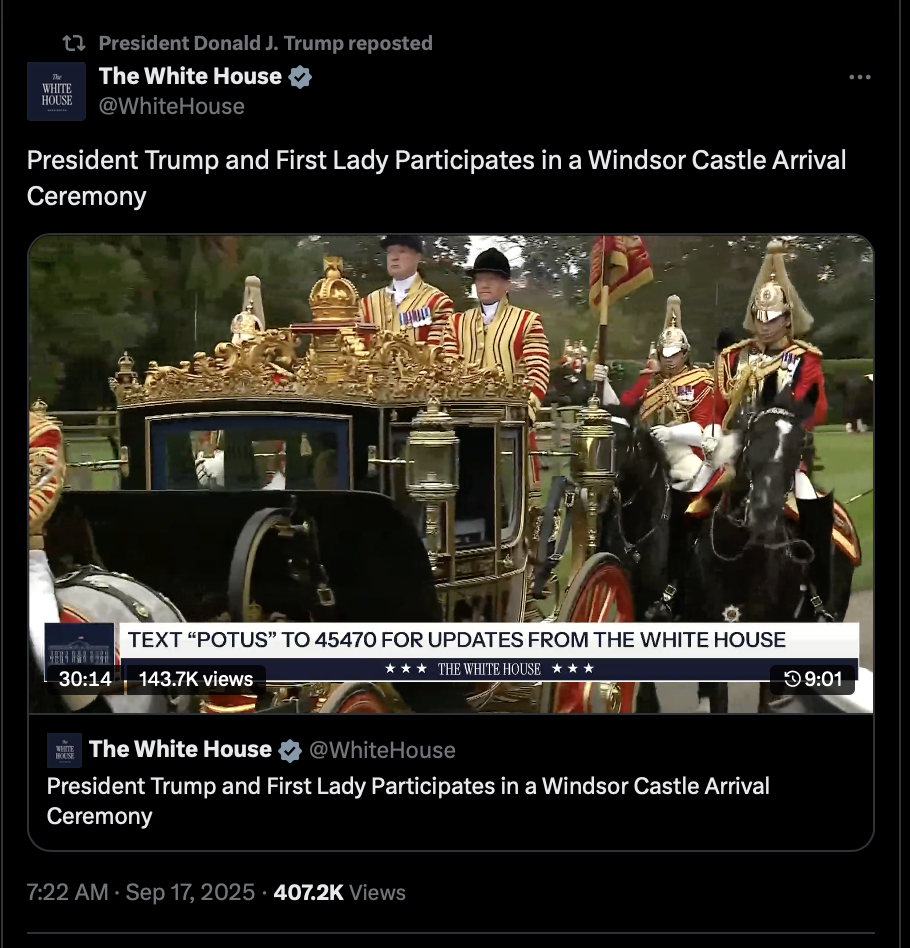Image resolution: width=910 pixels, height=948 pixels.
Task: Open President Donald J. Trump reposted link
Action: [x=265, y=43]
